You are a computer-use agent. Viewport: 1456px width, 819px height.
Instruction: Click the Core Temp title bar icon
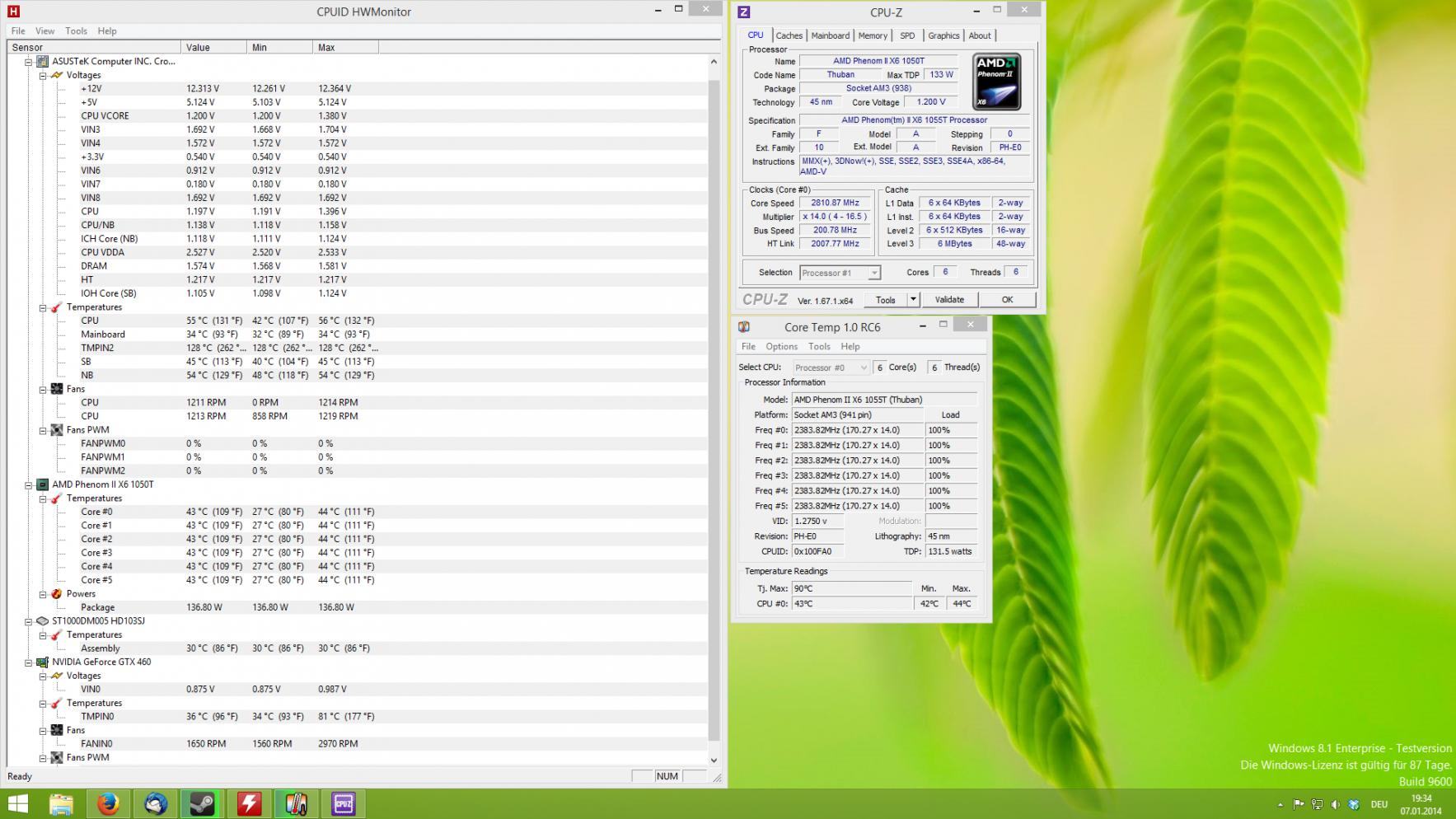(x=744, y=327)
